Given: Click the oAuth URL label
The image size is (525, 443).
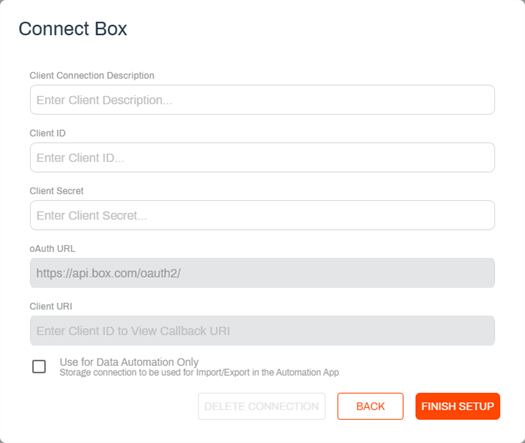Looking at the screenshot, I should pyautogui.click(x=52, y=248).
